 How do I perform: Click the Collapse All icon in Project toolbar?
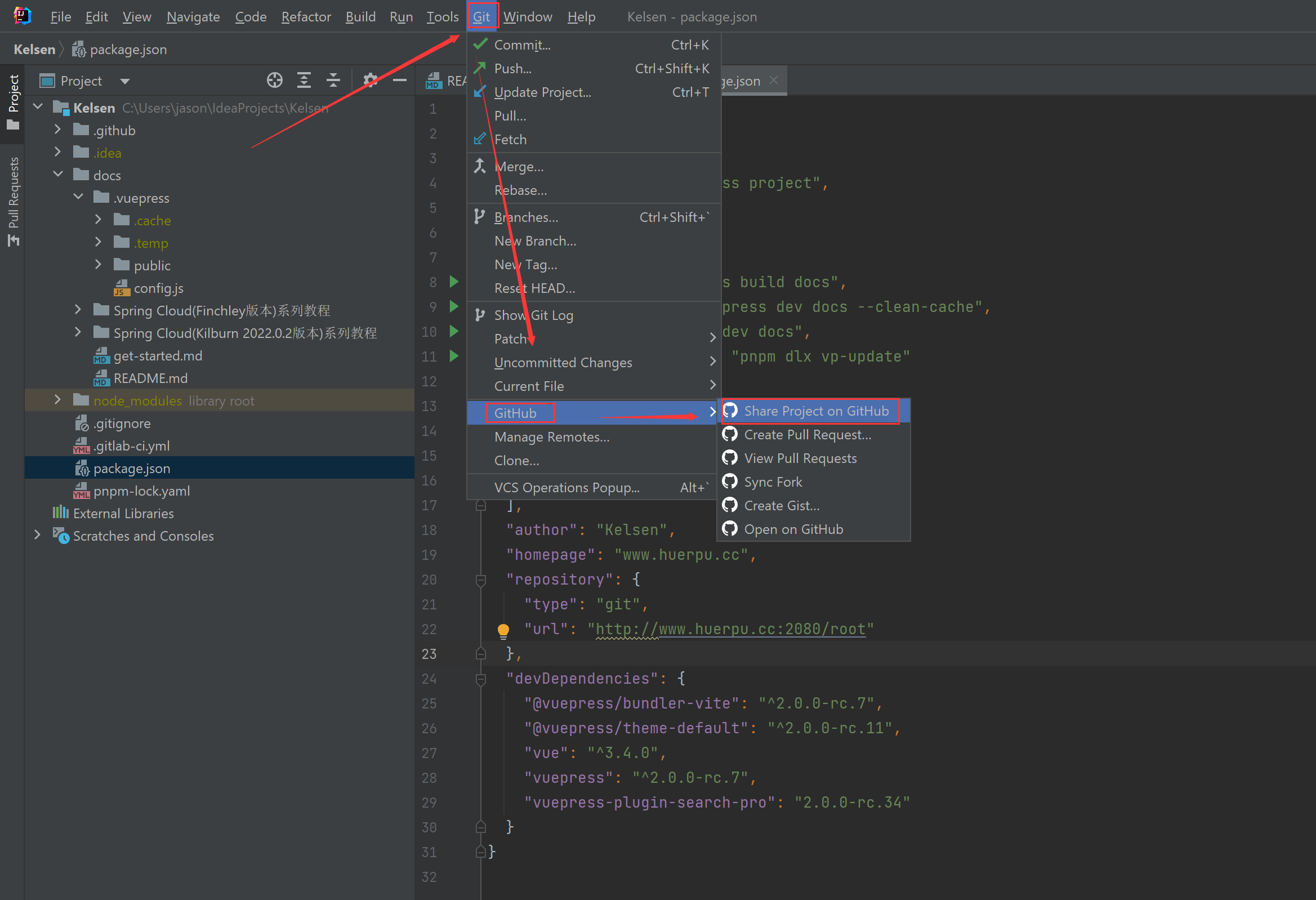pyautogui.click(x=333, y=81)
